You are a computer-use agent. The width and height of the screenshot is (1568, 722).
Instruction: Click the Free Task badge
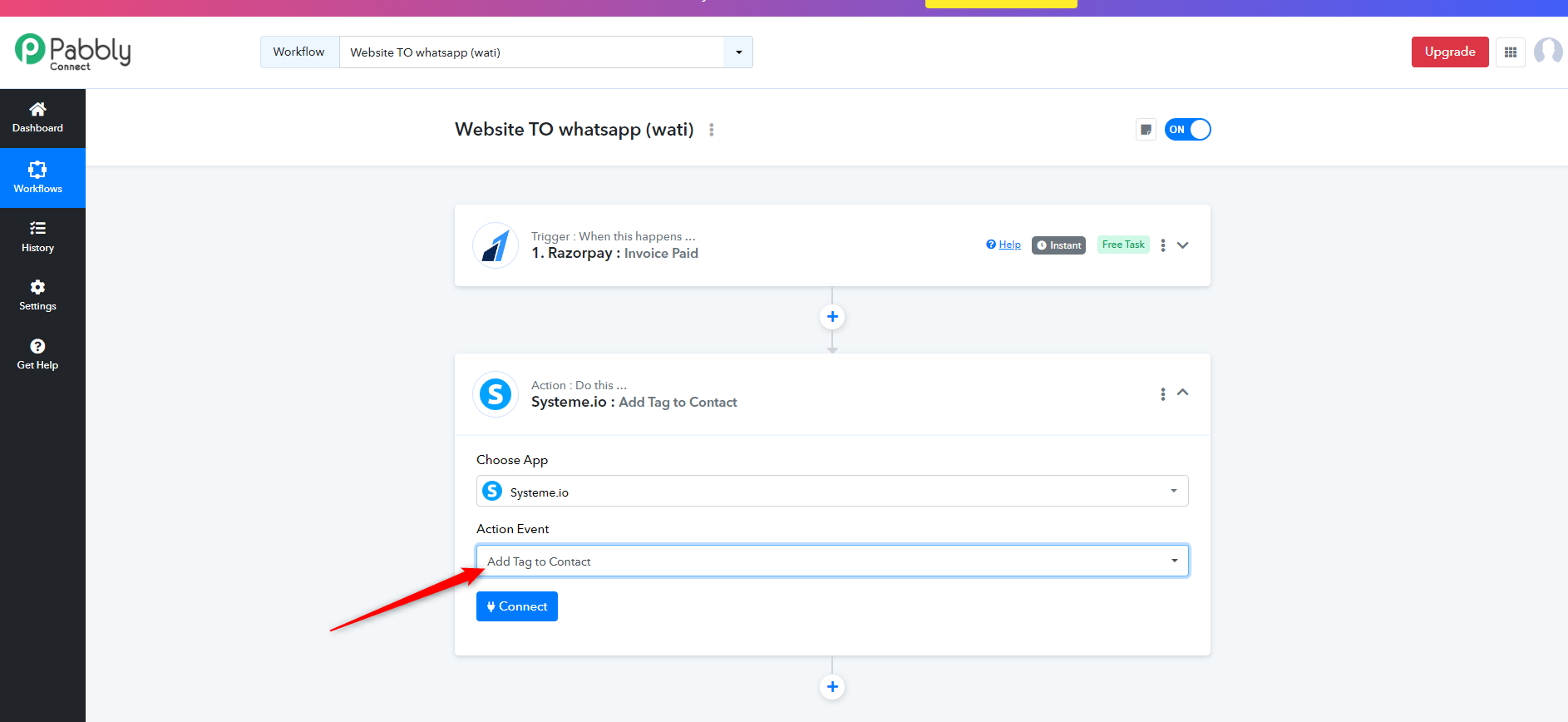[x=1123, y=245]
